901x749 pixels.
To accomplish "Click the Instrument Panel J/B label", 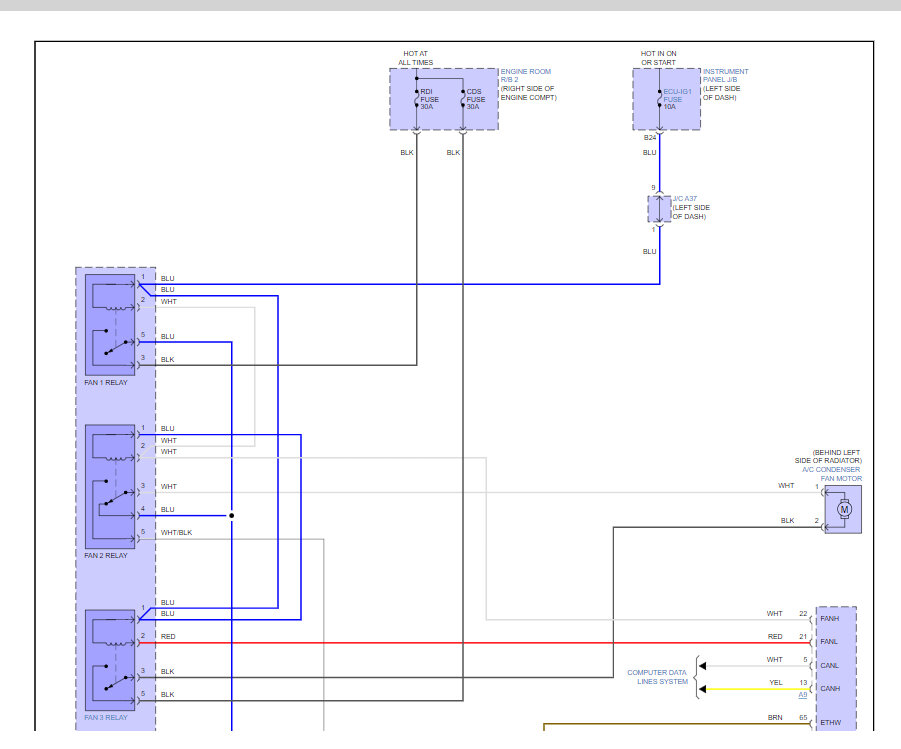I will pyautogui.click(x=726, y=84).
